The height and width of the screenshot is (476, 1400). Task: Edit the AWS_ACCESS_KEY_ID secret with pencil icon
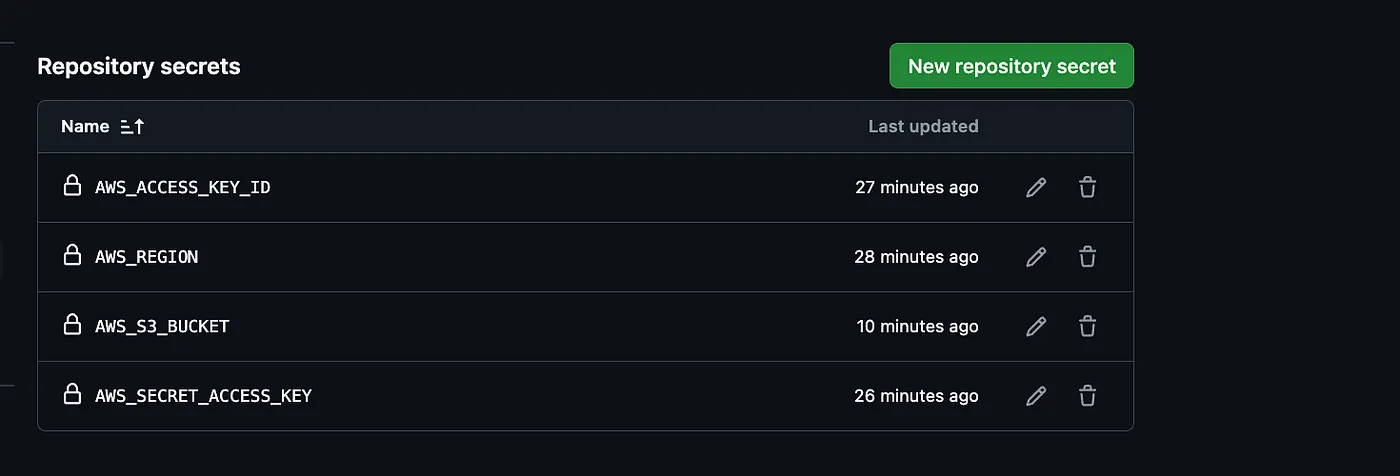(x=1036, y=187)
